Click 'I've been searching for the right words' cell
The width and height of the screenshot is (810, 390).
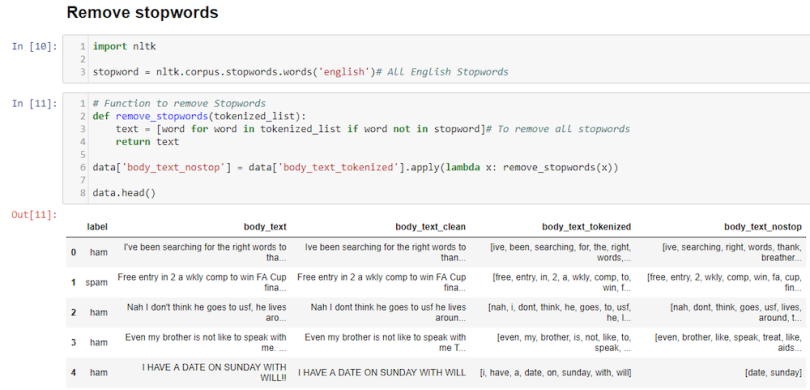(x=205, y=252)
